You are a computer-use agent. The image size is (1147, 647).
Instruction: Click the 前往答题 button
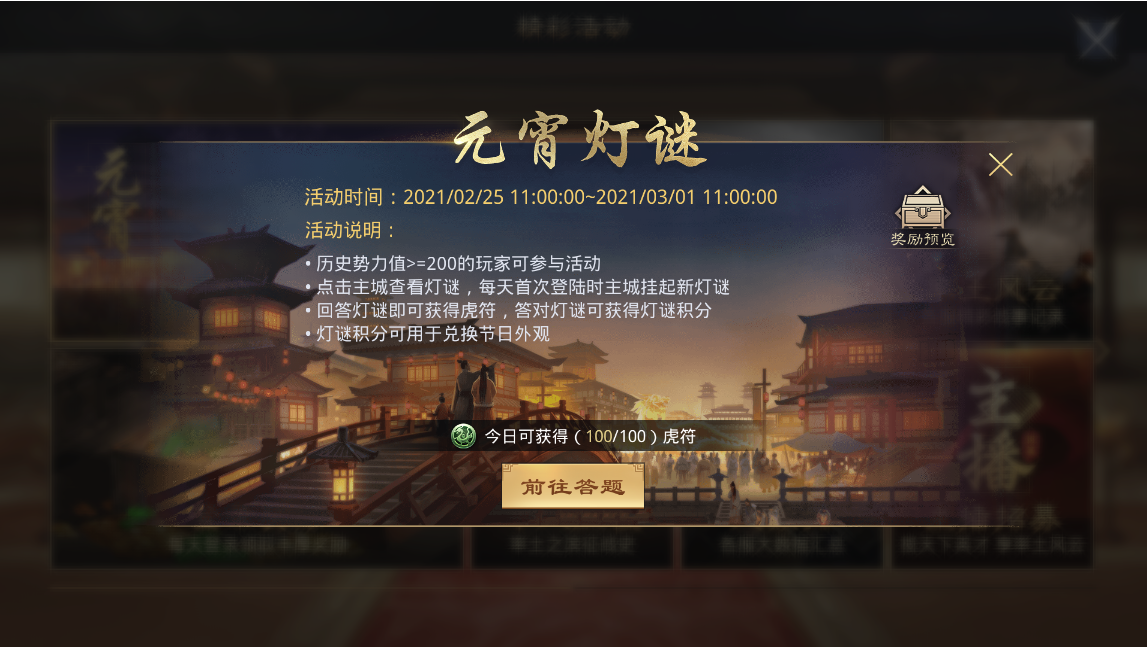tap(573, 487)
